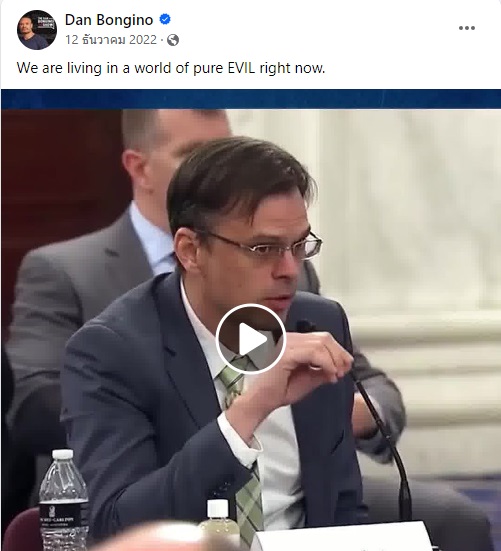Viewport: 501px width, 551px height.
Task: Click the globe public privacy icon
Action: 173,40
